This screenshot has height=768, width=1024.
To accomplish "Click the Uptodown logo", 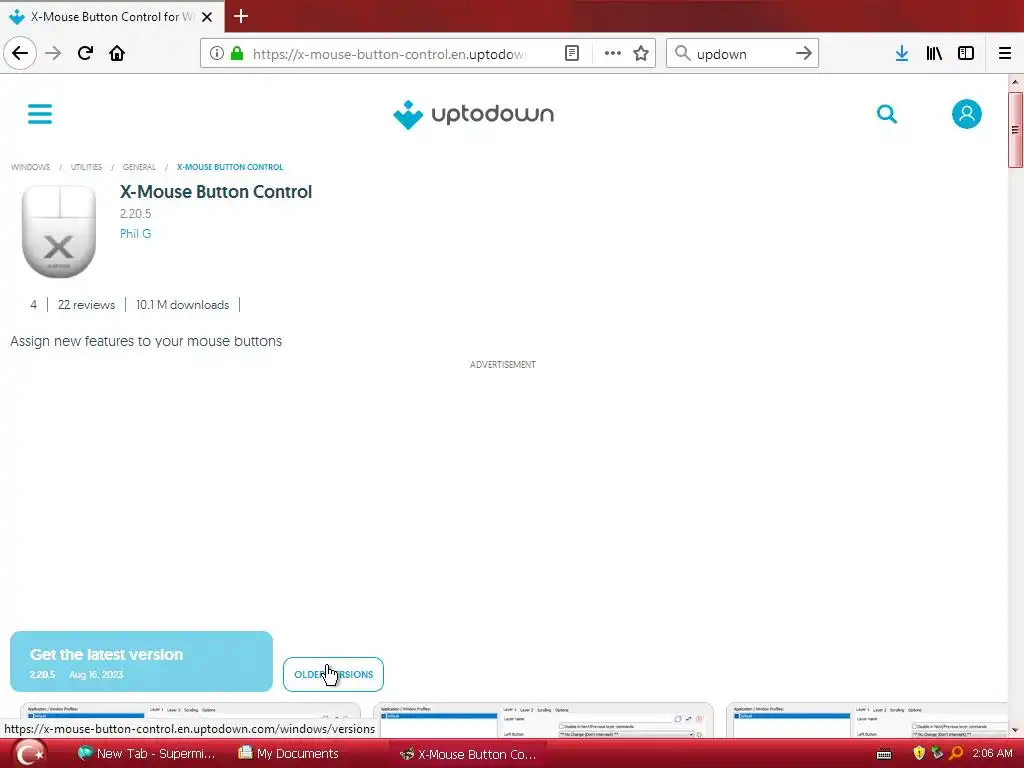I will click(473, 114).
